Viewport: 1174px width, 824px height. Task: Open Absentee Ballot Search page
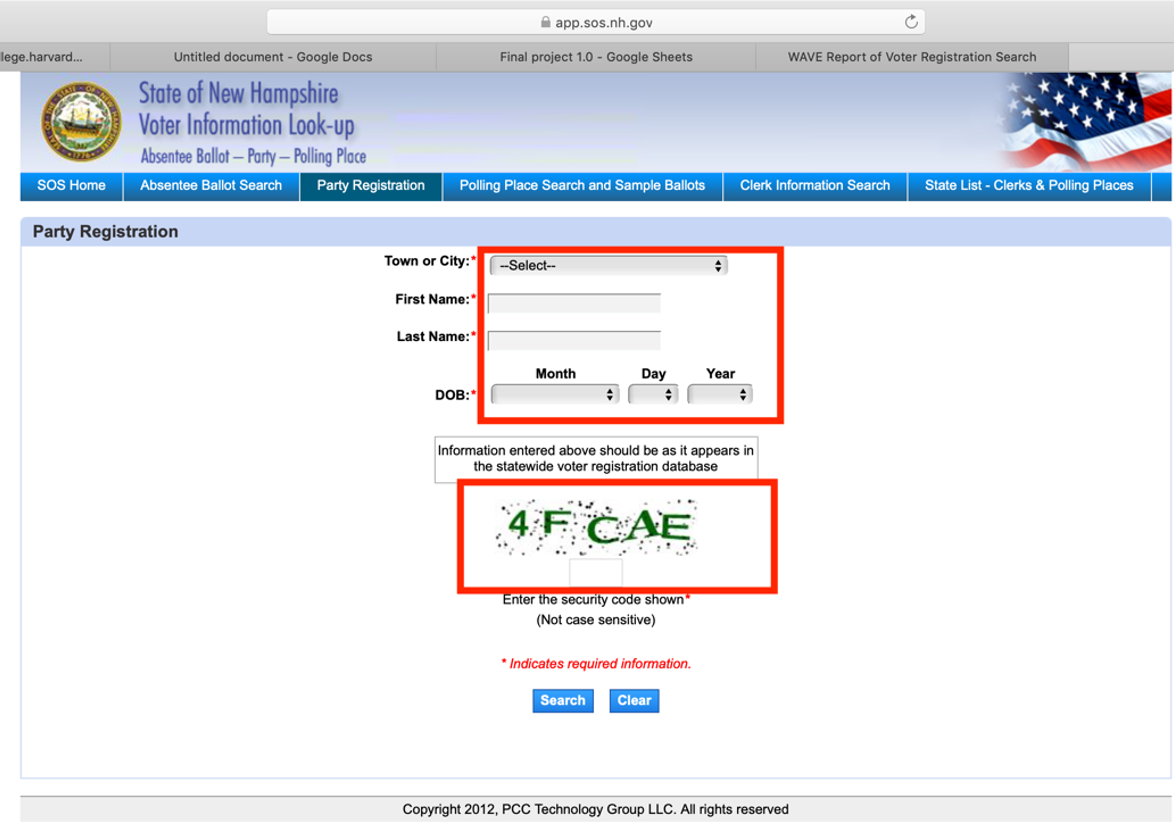(211, 186)
